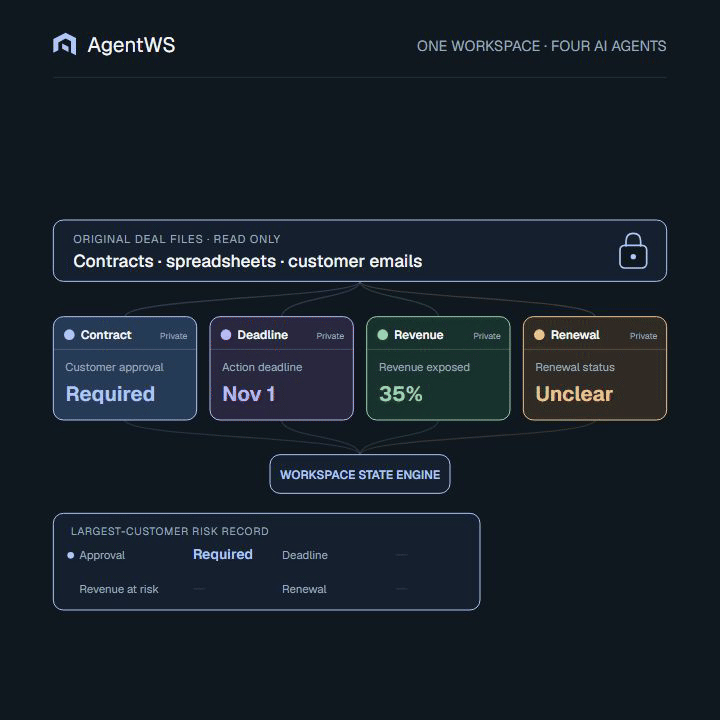The height and width of the screenshot is (720, 720).
Task: Click 'Customer approval' label
Action: [x=114, y=367]
